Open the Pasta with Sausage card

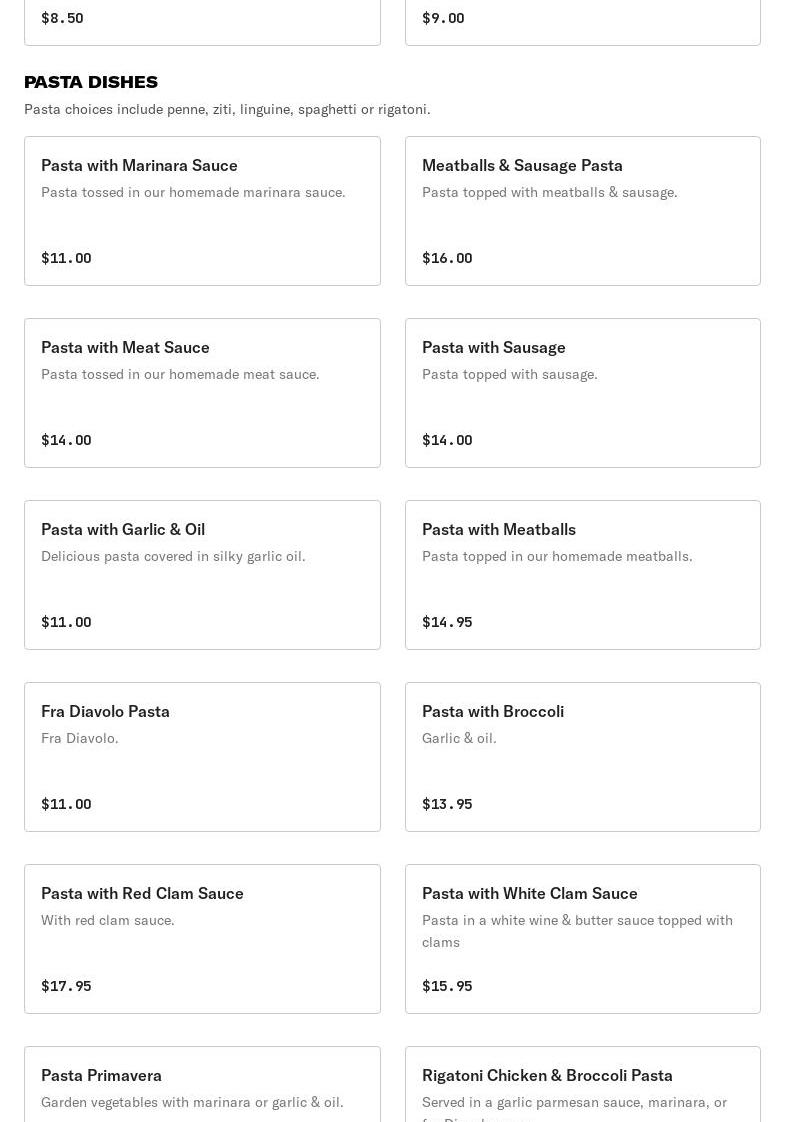tap(582, 393)
